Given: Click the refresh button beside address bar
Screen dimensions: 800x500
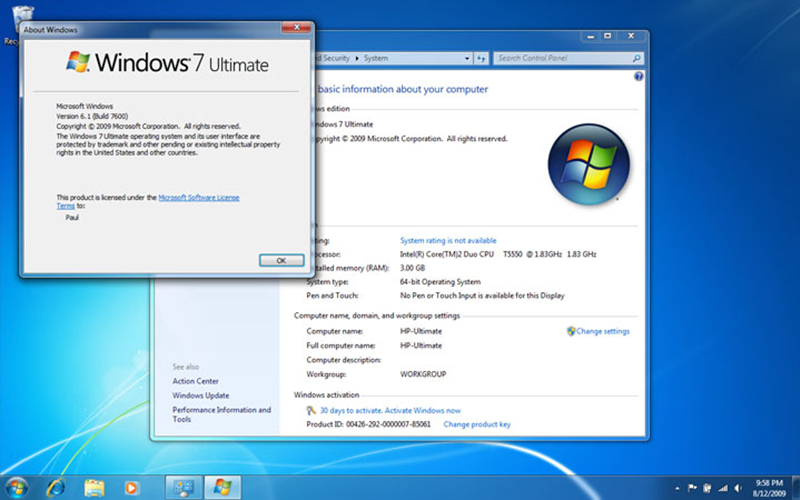Looking at the screenshot, I should coord(480,59).
